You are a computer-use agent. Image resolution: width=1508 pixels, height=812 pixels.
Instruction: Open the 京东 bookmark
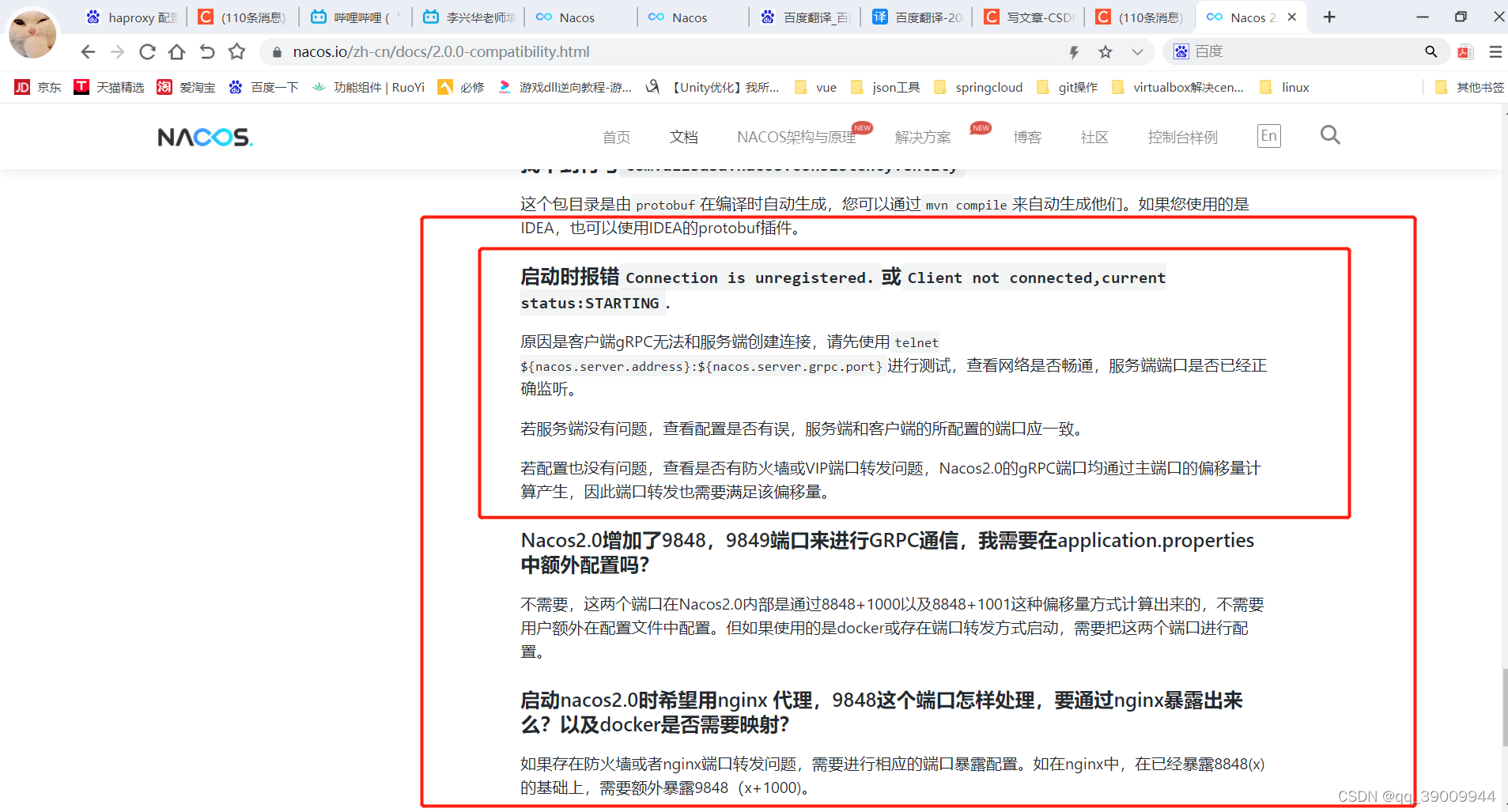(36, 87)
